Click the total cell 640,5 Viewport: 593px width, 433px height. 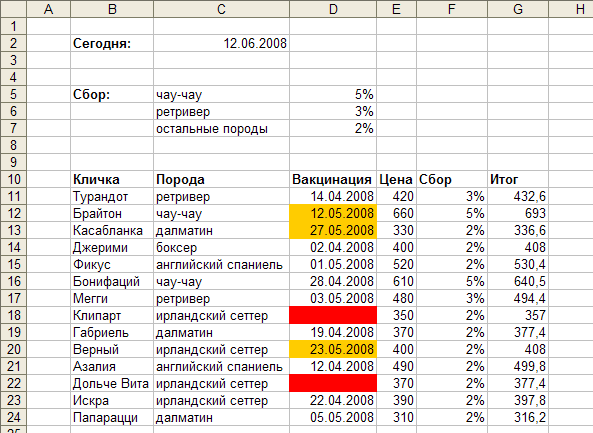coord(518,282)
